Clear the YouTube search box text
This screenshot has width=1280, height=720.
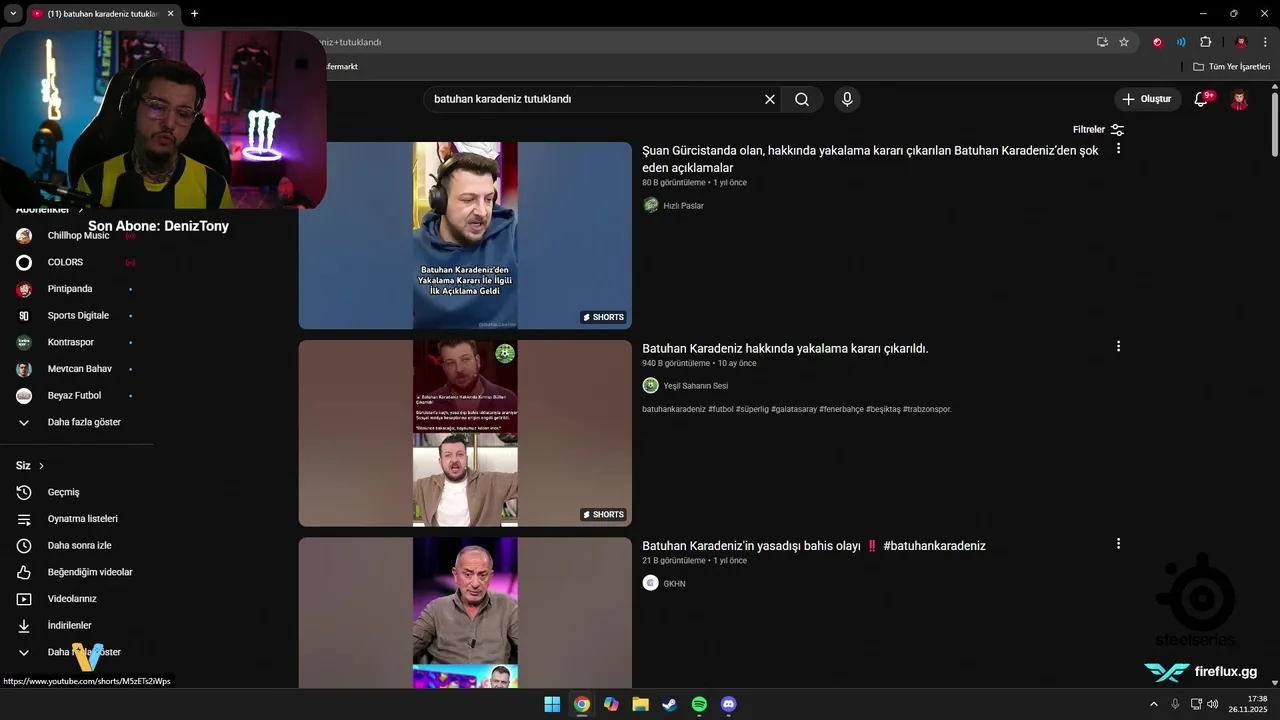pos(770,99)
